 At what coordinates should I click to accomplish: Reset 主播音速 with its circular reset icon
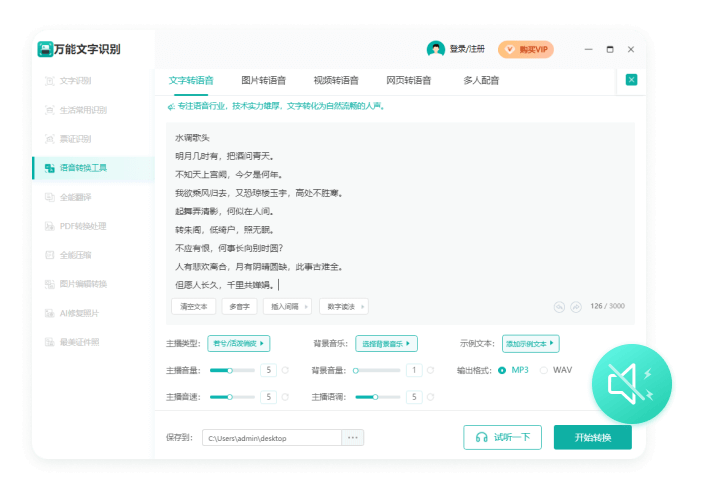pos(285,397)
